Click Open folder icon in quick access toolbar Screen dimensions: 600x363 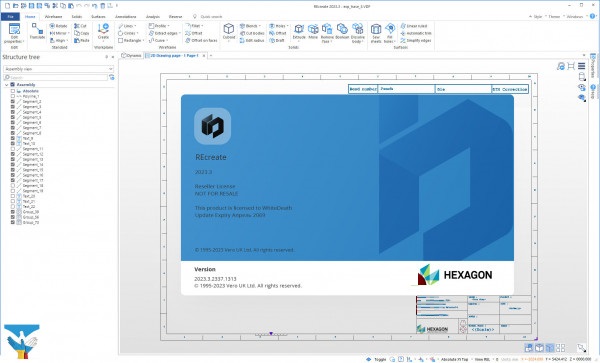(15, 6)
